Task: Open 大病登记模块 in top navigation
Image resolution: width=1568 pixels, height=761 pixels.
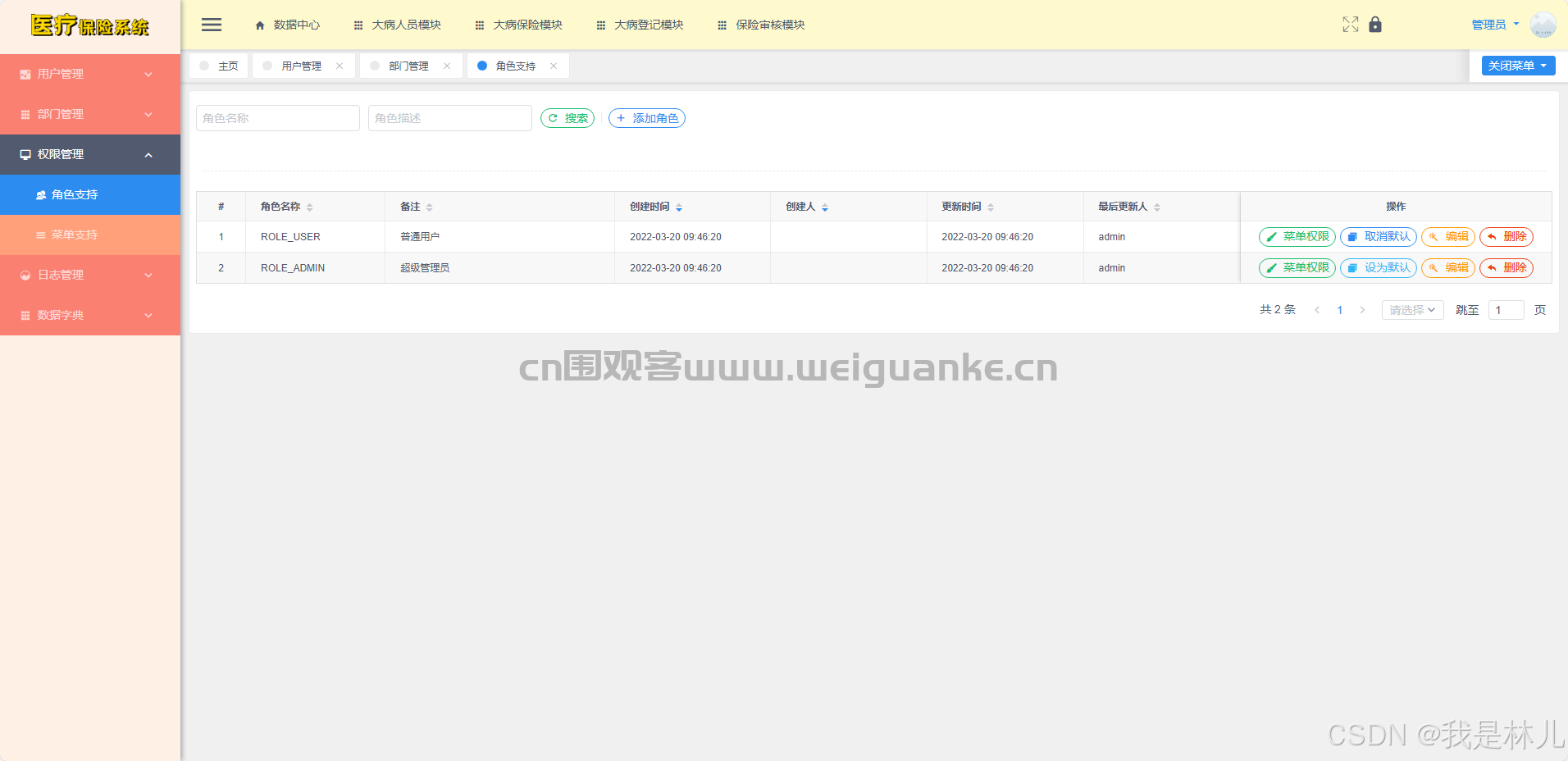Action: pyautogui.click(x=640, y=25)
